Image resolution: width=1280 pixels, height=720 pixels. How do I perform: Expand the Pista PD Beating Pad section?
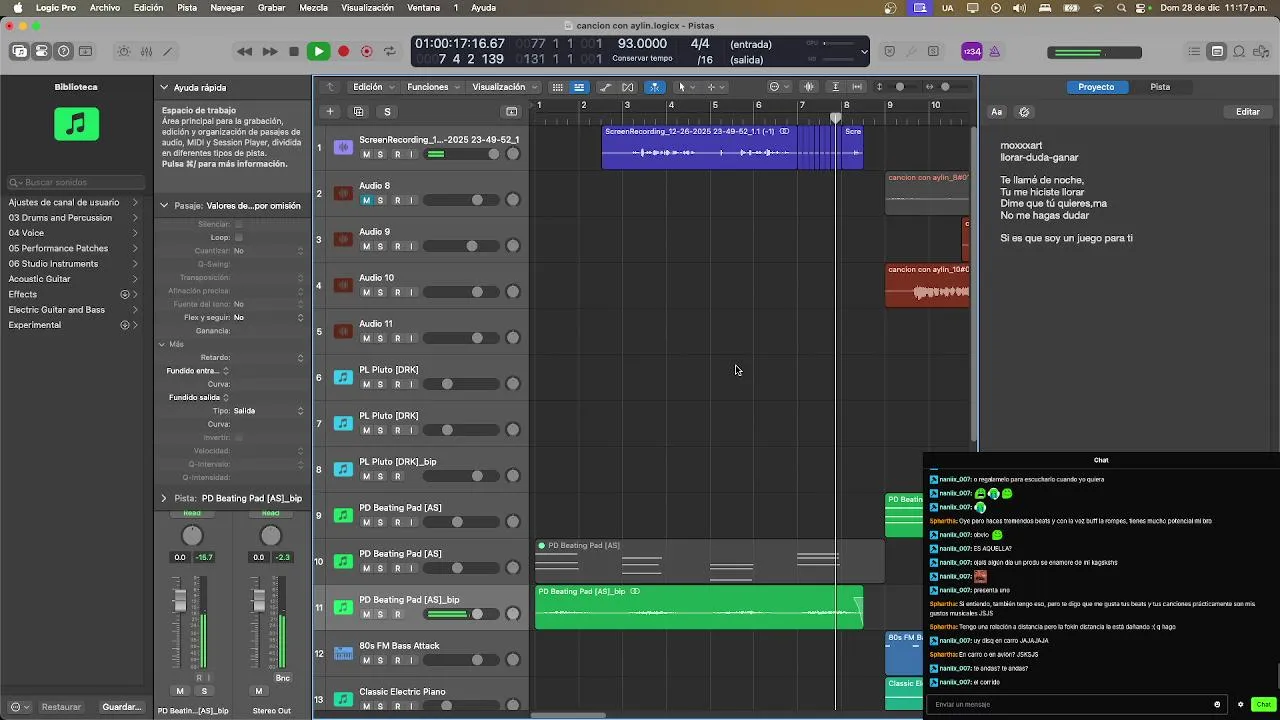coord(164,498)
